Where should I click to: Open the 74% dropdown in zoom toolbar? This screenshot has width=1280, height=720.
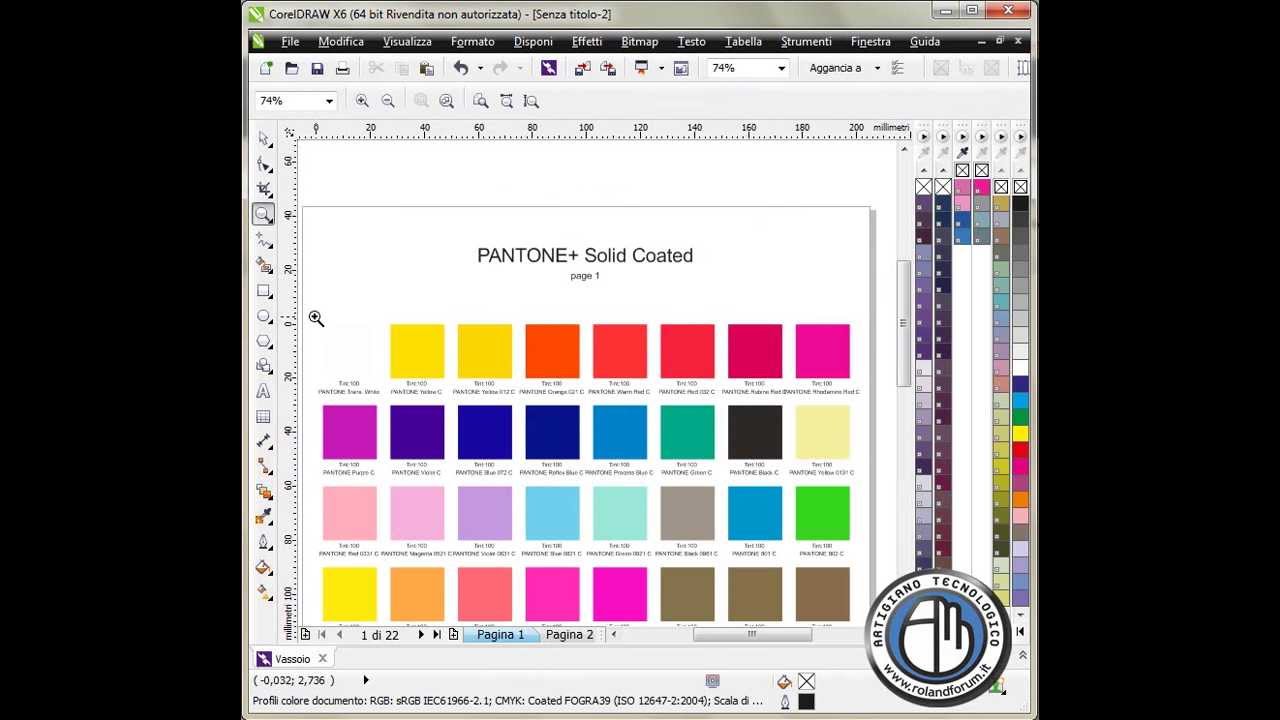click(x=328, y=101)
